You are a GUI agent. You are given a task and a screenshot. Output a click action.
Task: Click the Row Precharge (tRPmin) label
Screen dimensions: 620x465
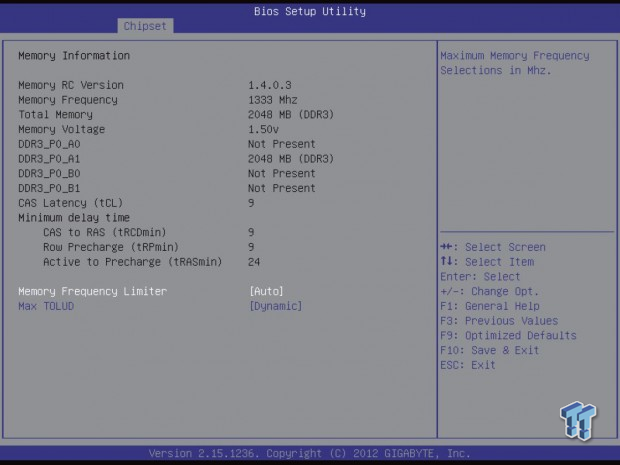[x=111, y=247]
